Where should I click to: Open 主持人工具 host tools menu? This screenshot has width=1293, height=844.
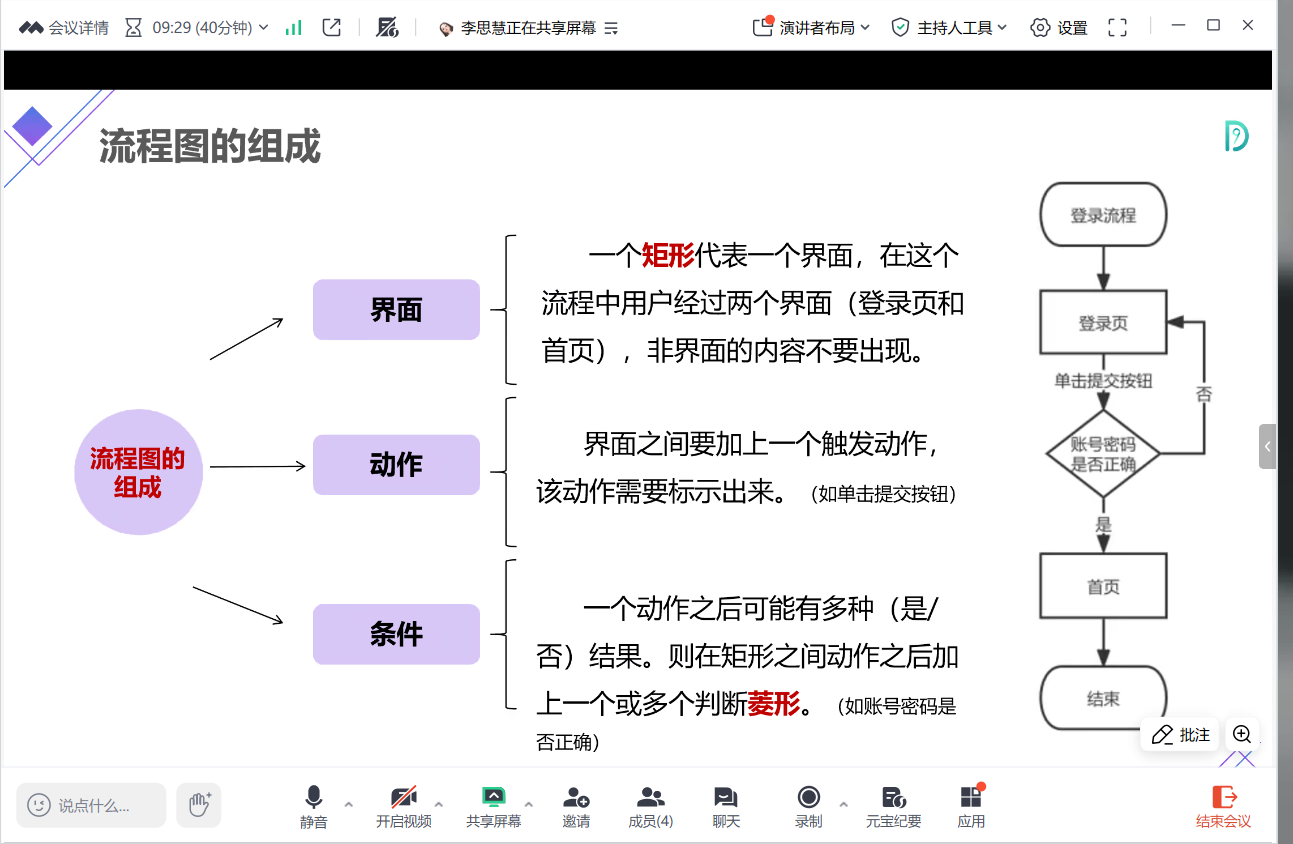tap(950, 28)
